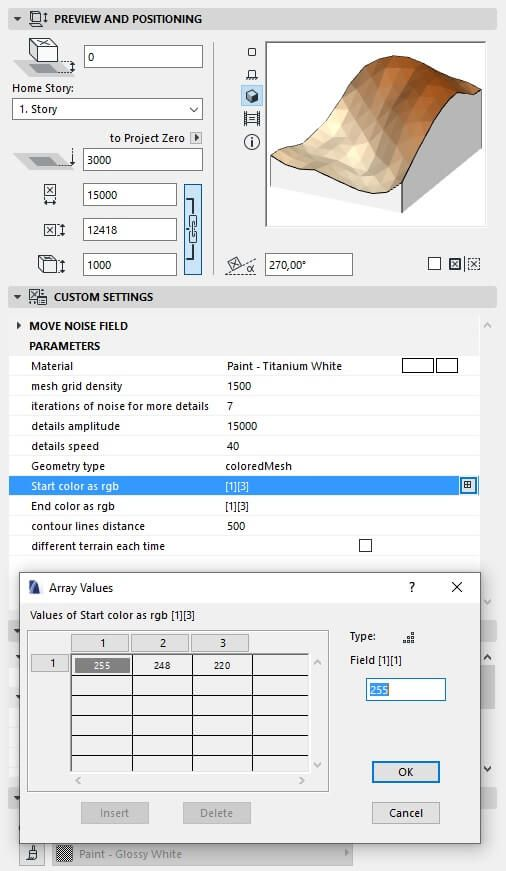Open the to Project Zero arrow menu

(x=196, y=138)
